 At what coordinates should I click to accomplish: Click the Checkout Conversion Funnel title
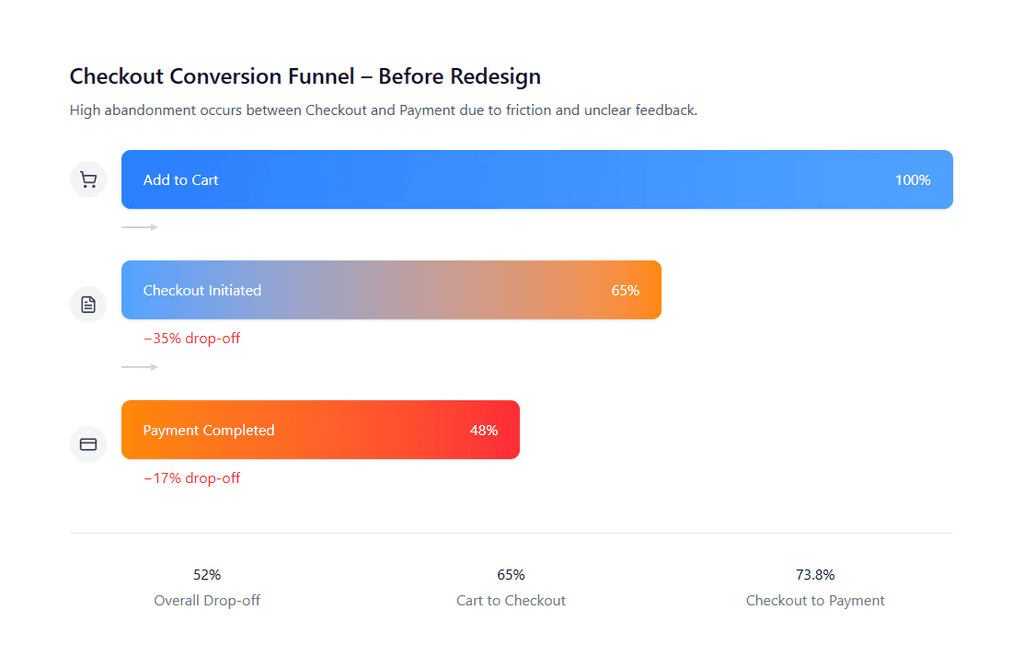[x=305, y=76]
